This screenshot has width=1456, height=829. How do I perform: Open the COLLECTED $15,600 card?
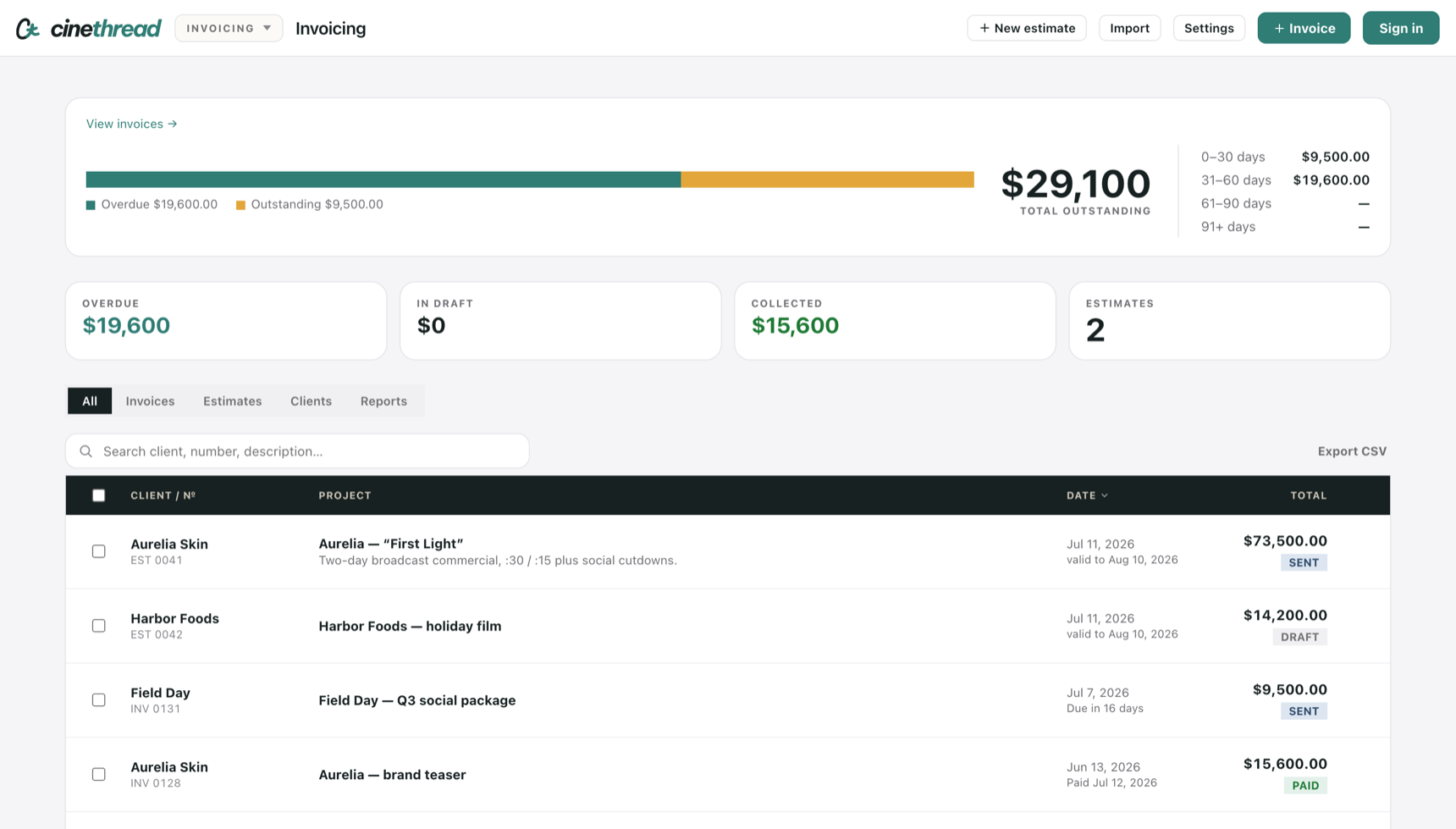(895, 321)
